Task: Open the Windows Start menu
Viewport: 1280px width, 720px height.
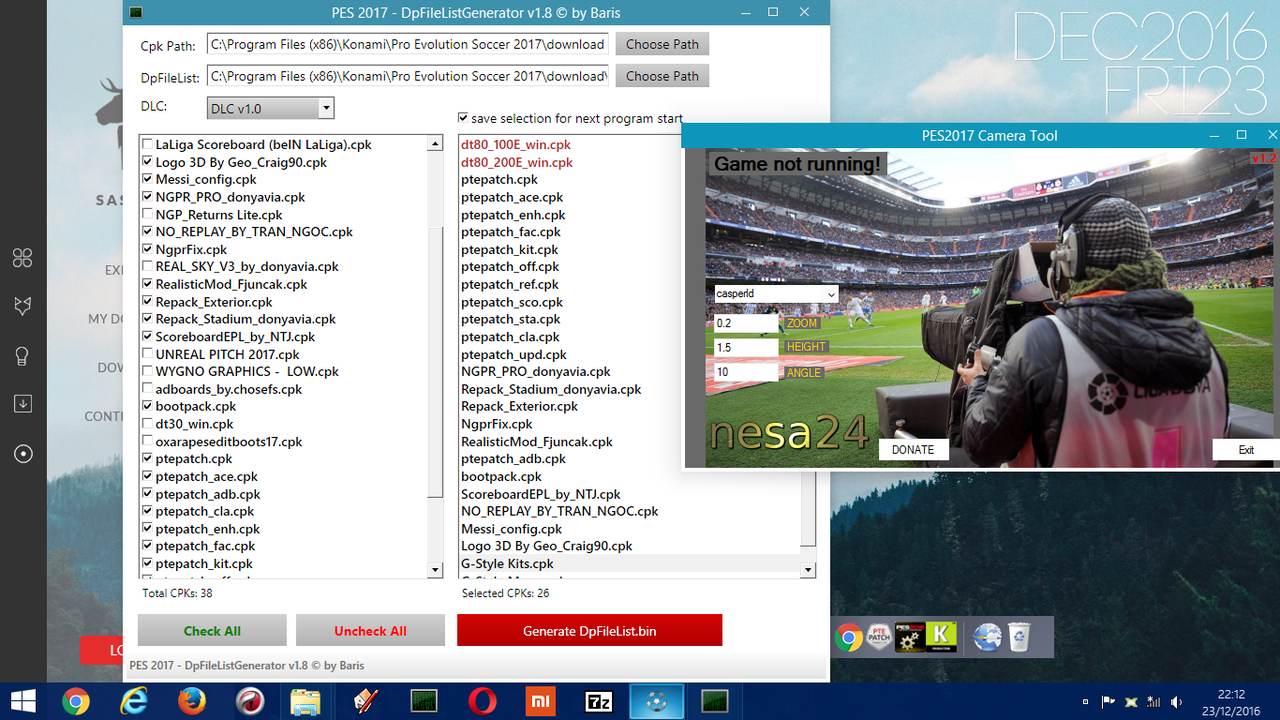Action: 23,702
